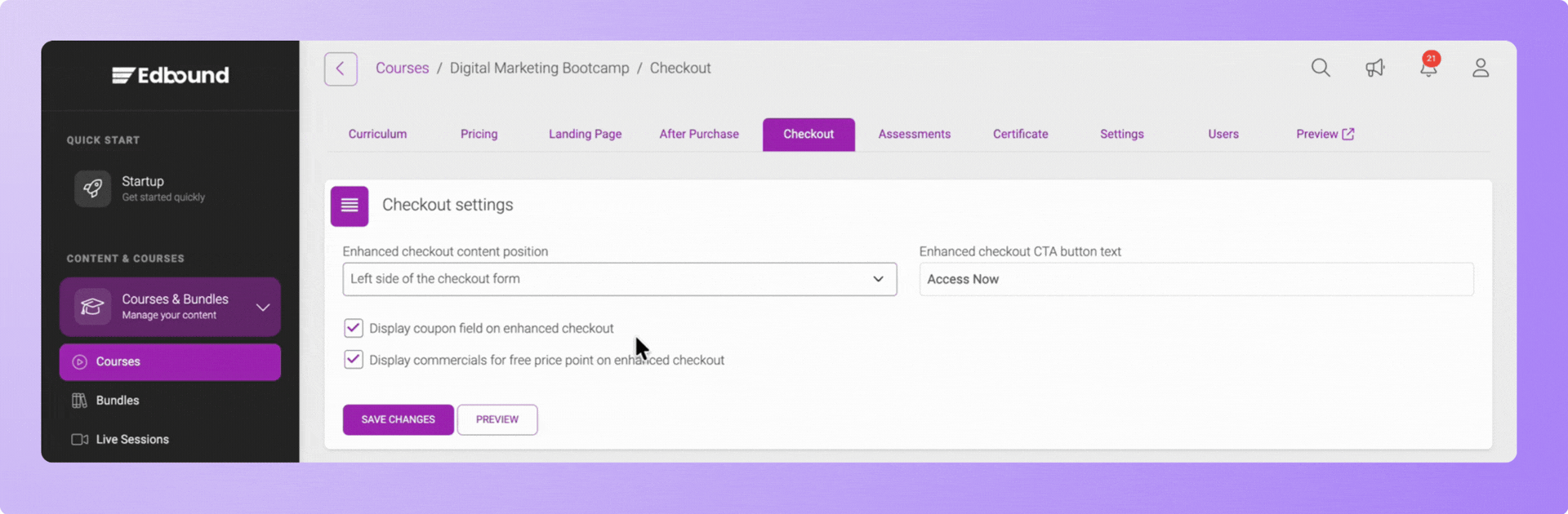Click the Bundles books icon
Viewport: 1568px width, 514px height.
79,401
